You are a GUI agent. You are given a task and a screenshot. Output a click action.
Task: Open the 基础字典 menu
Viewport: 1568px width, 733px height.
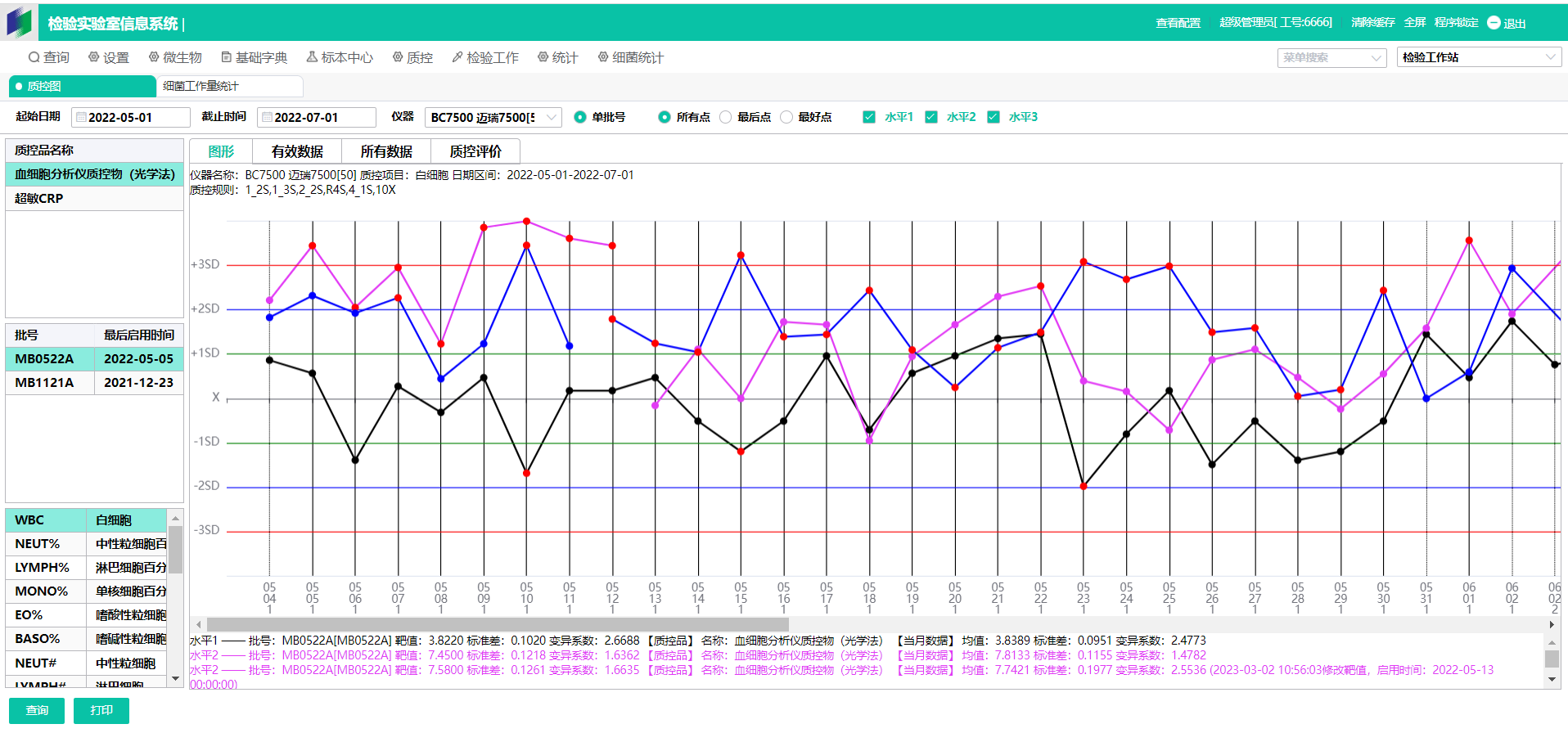254,57
